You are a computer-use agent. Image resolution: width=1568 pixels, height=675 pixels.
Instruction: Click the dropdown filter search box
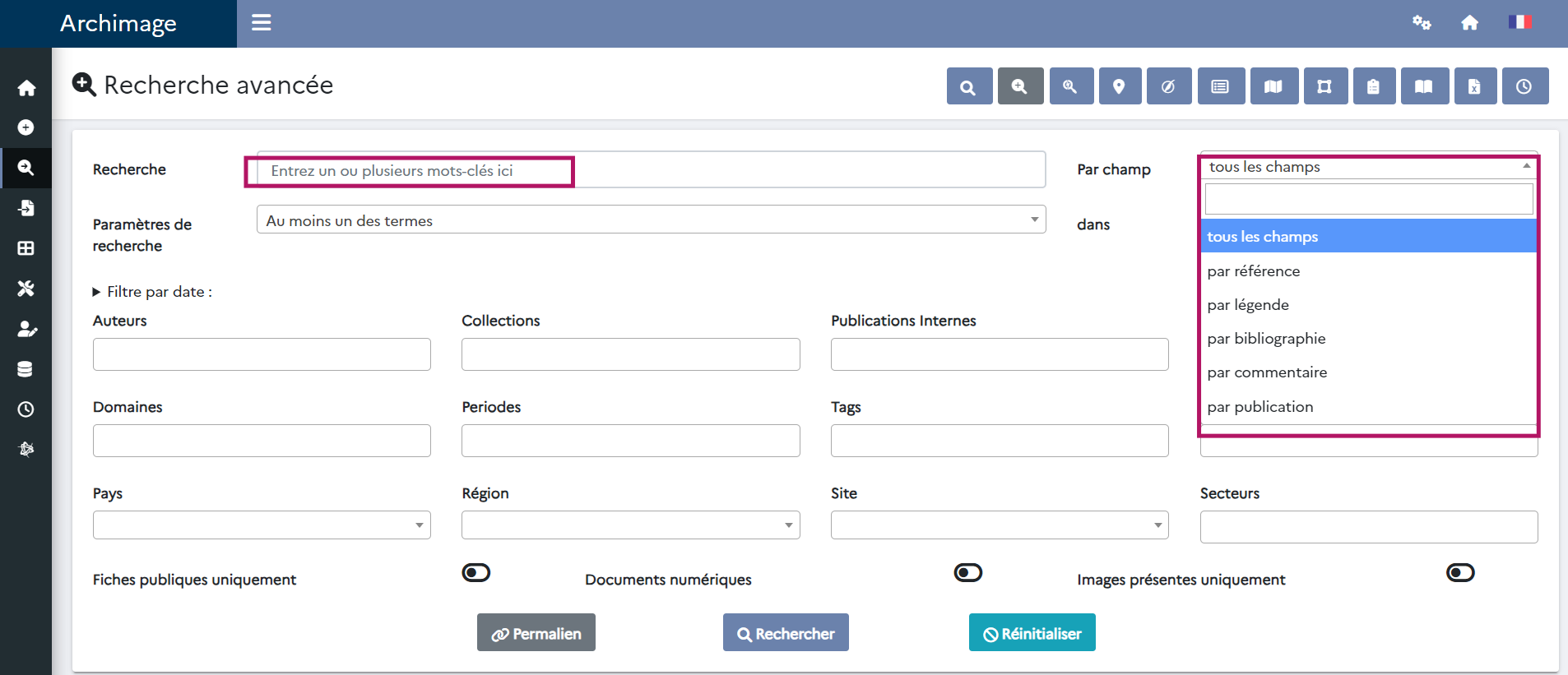point(1369,199)
